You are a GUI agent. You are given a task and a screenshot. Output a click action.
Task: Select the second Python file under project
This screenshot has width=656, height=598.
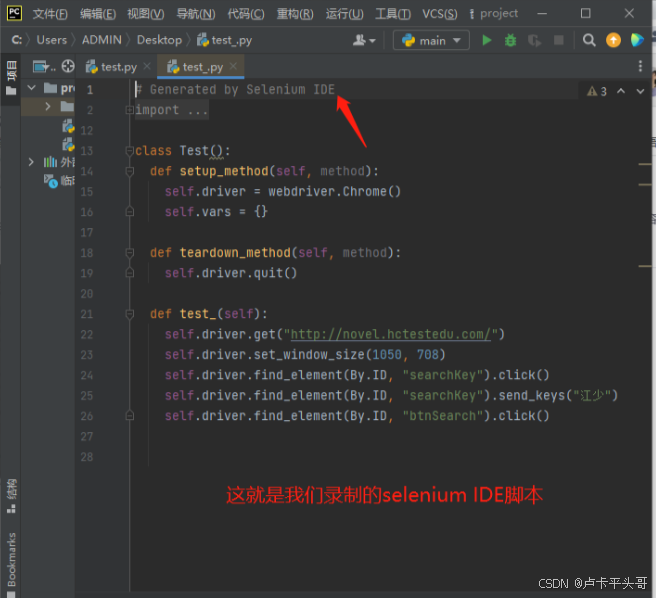click(68, 144)
